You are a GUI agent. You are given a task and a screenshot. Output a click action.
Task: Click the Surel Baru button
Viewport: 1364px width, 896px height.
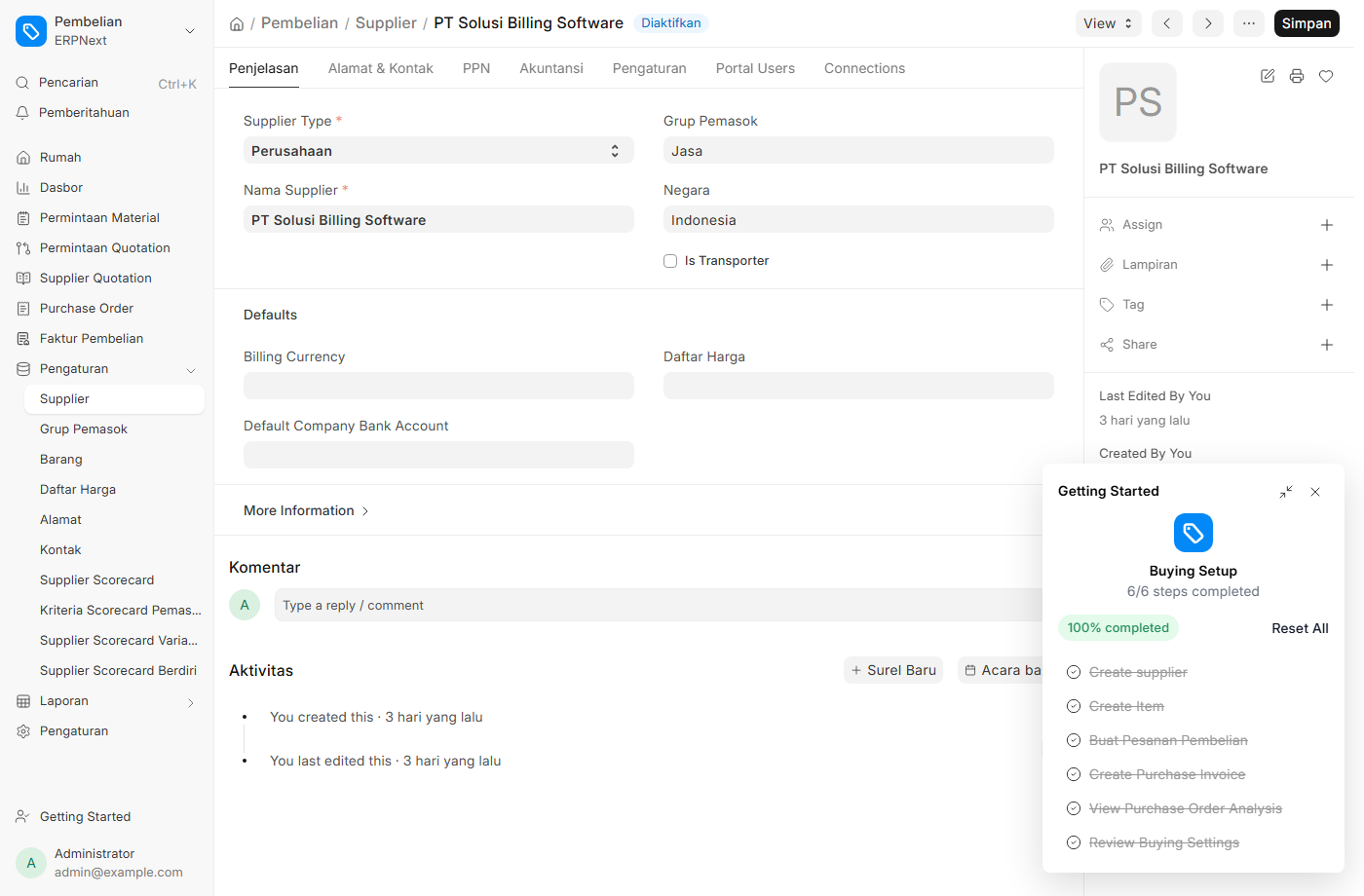pyautogui.click(x=893, y=670)
